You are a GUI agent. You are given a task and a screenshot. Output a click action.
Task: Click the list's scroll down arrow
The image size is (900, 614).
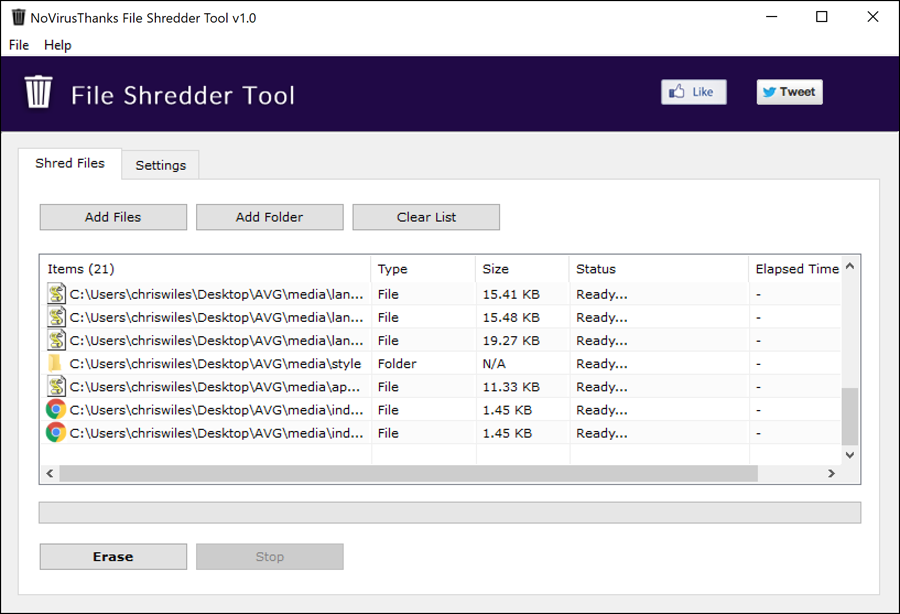tap(850, 454)
